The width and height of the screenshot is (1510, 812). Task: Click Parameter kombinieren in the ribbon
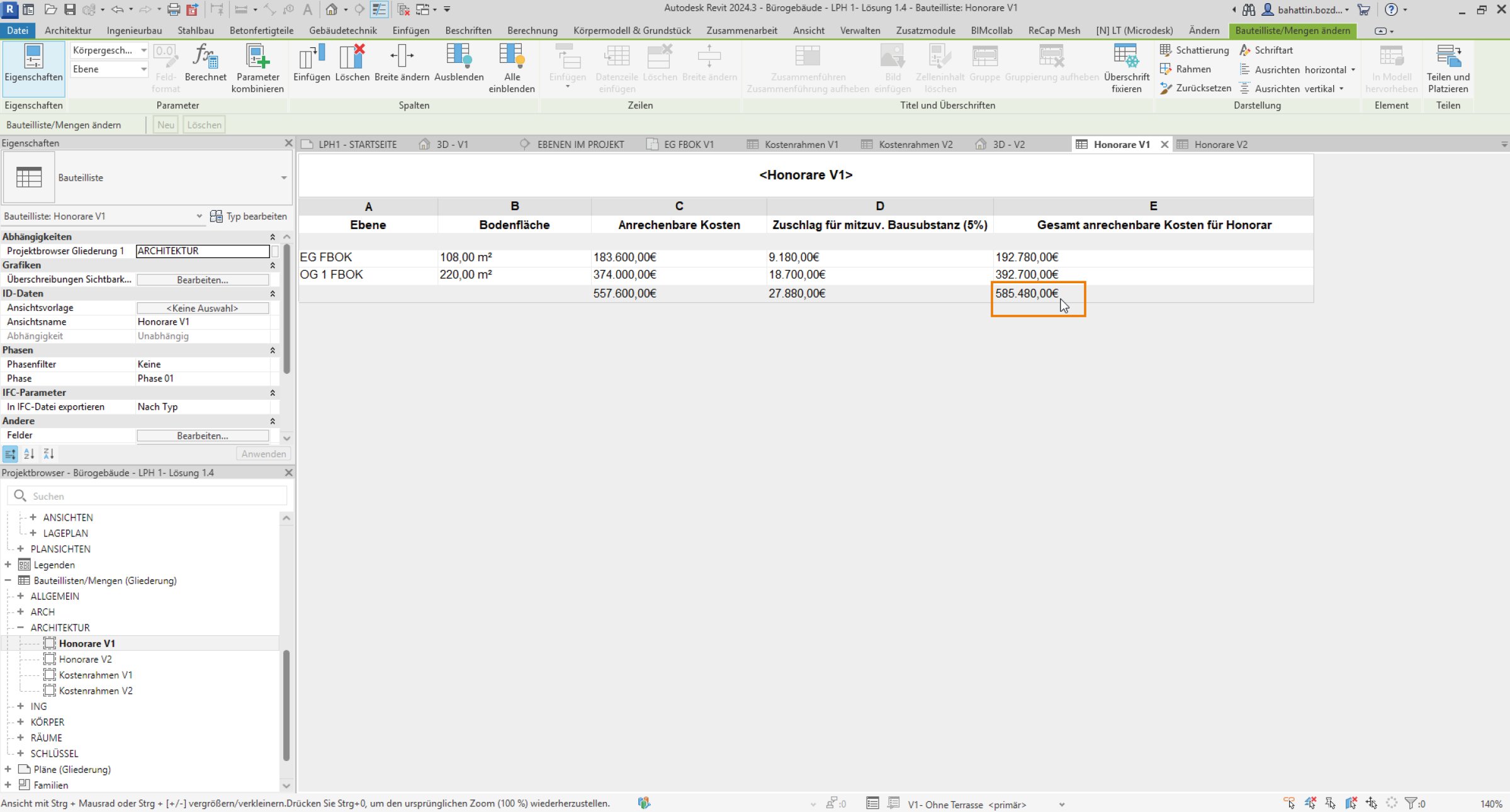pyautogui.click(x=257, y=68)
